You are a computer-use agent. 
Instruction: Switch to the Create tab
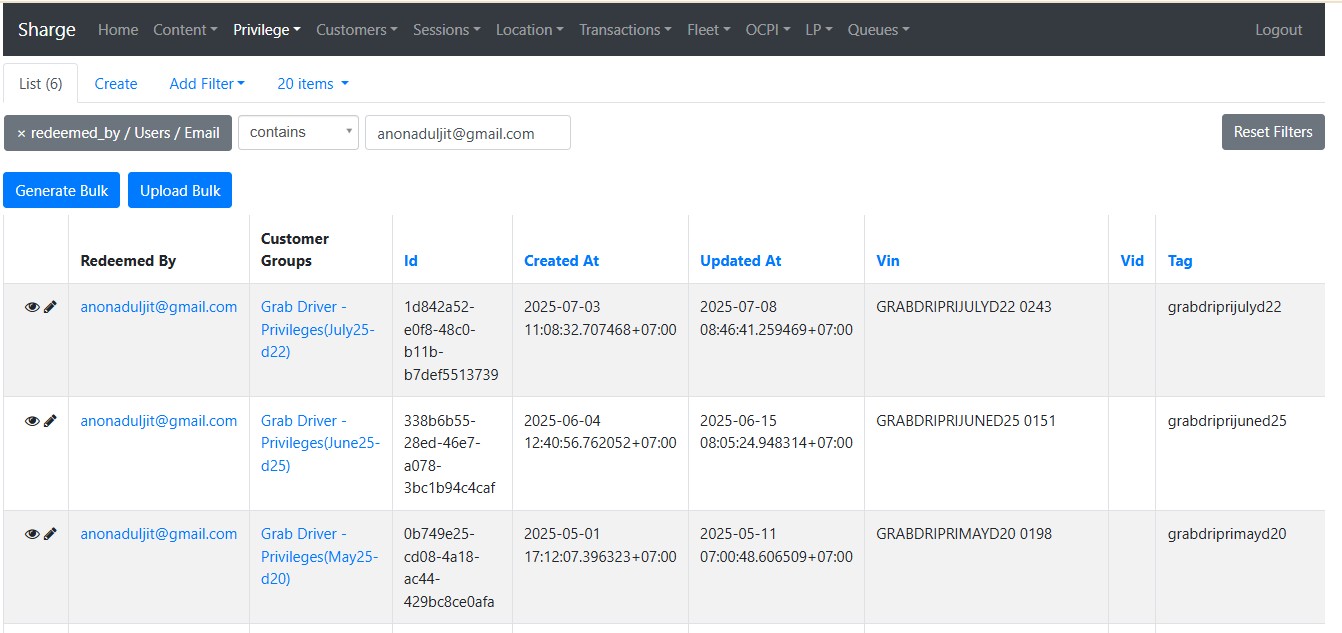pyautogui.click(x=116, y=84)
